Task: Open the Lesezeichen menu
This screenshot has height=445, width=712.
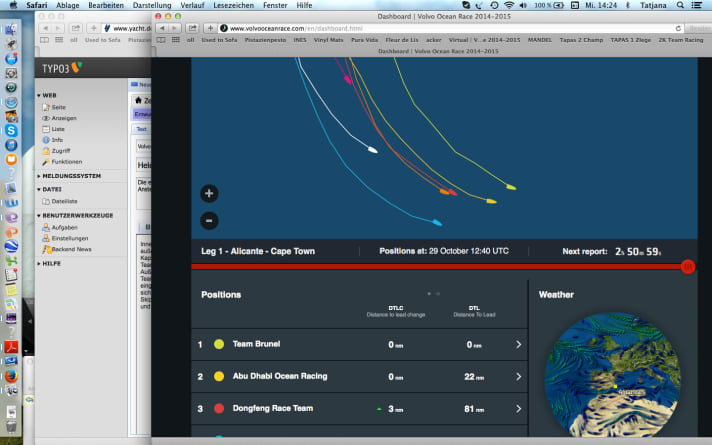Action: (x=233, y=5)
